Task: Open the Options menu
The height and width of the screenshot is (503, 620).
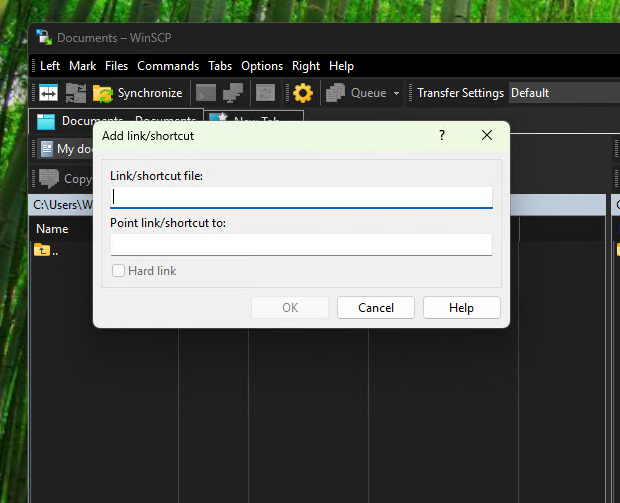Action: [262, 66]
